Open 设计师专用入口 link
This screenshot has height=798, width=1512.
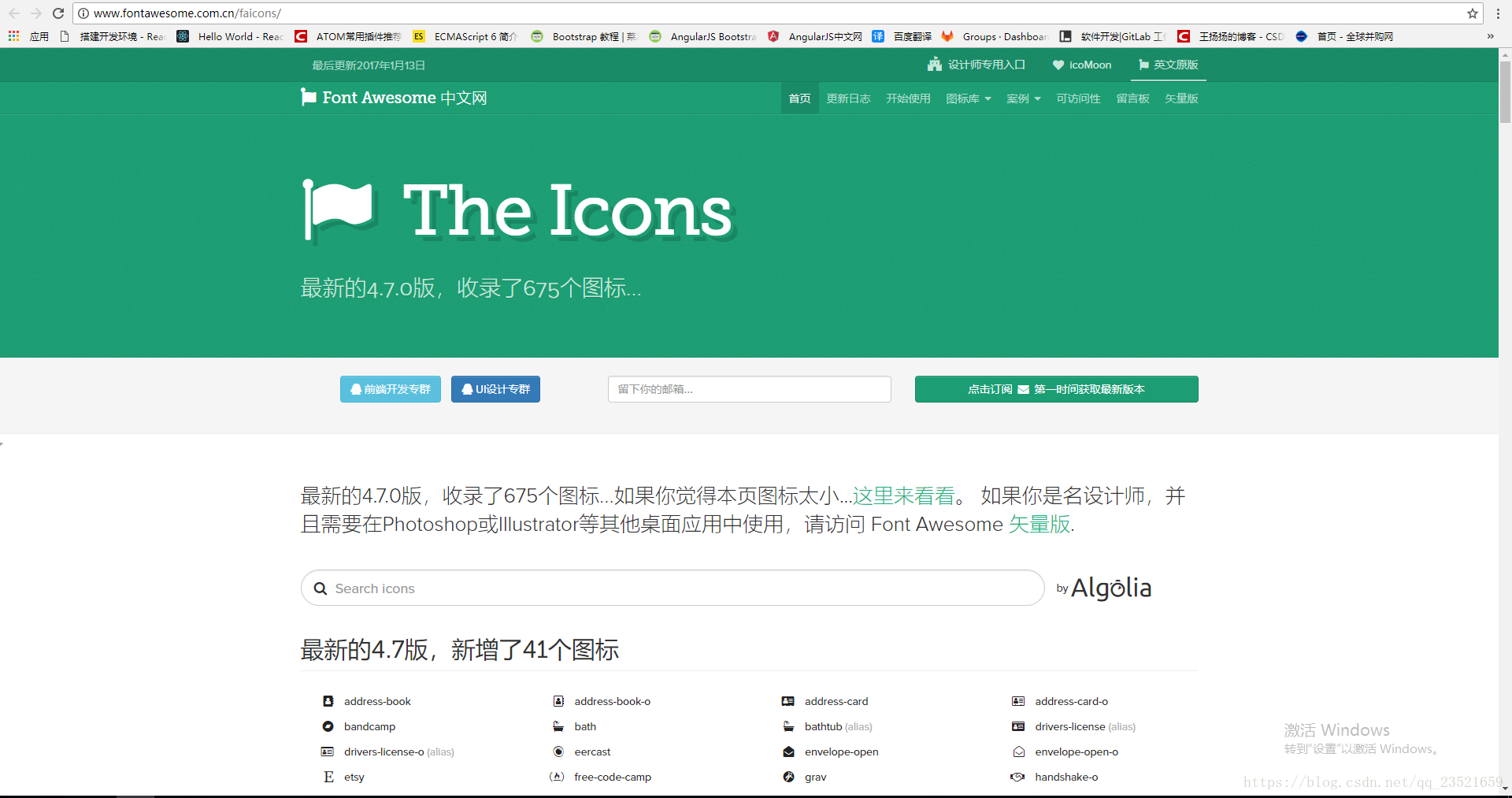click(976, 65)
